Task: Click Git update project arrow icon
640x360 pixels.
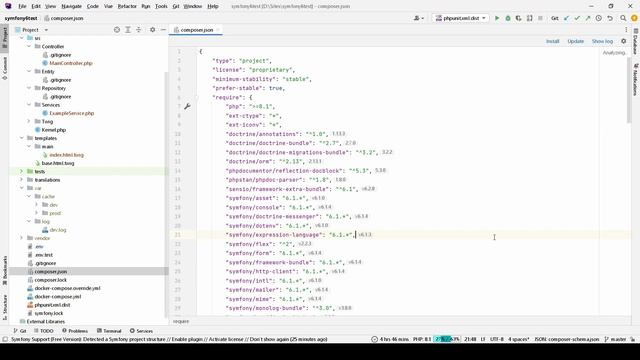Action: [566, 18]
